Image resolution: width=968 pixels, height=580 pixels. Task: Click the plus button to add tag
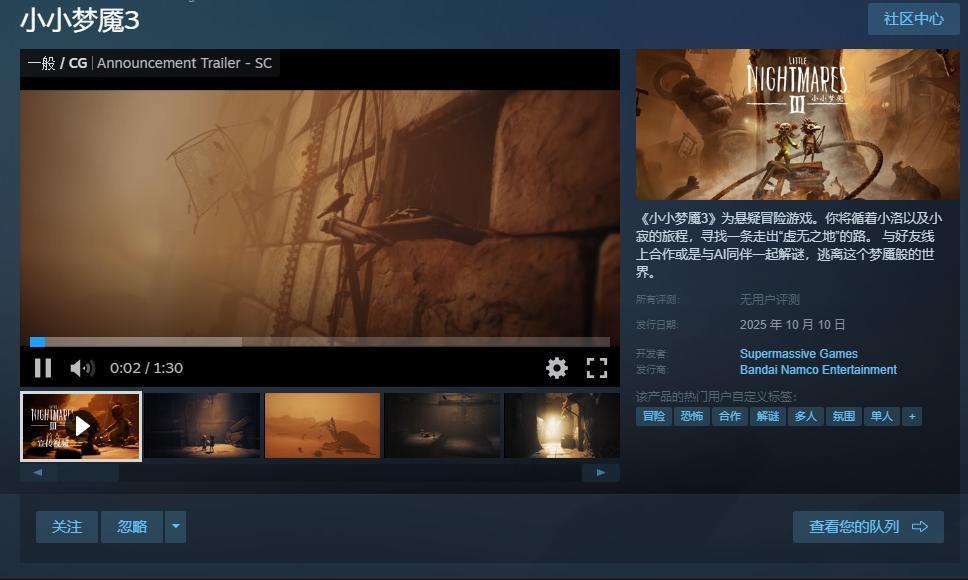coord(911,416)
